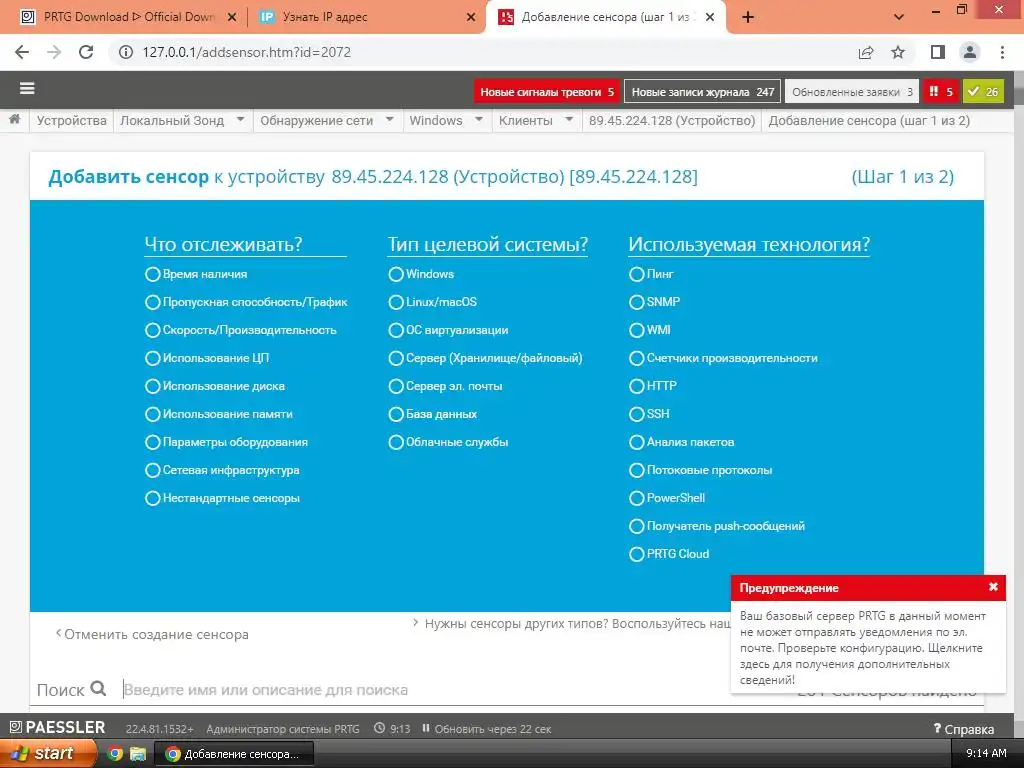Click the browser address bar URL
The image size is (1024, 768).
click(247, 52)
